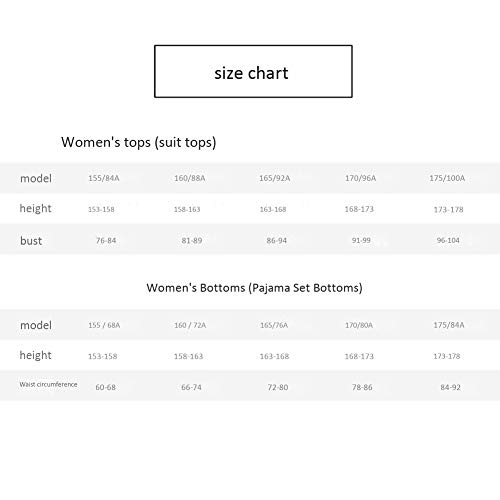This screenshot has height=500, width=500.
Task: Select waist value 60-68
Action: (105, 387)
